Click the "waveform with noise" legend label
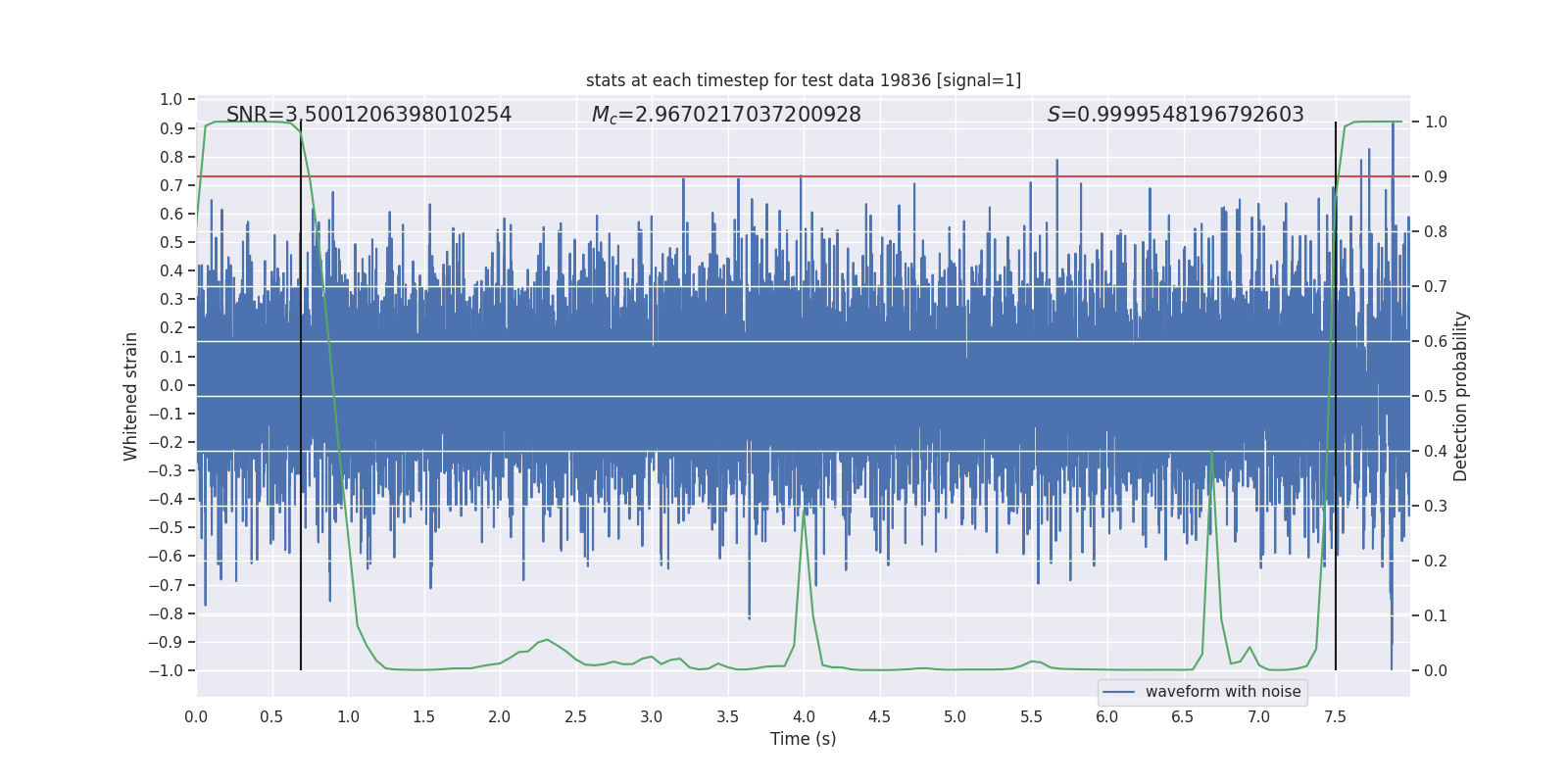The height and width of the screenshot is (784, 1568). click(x=1222, y=692)
